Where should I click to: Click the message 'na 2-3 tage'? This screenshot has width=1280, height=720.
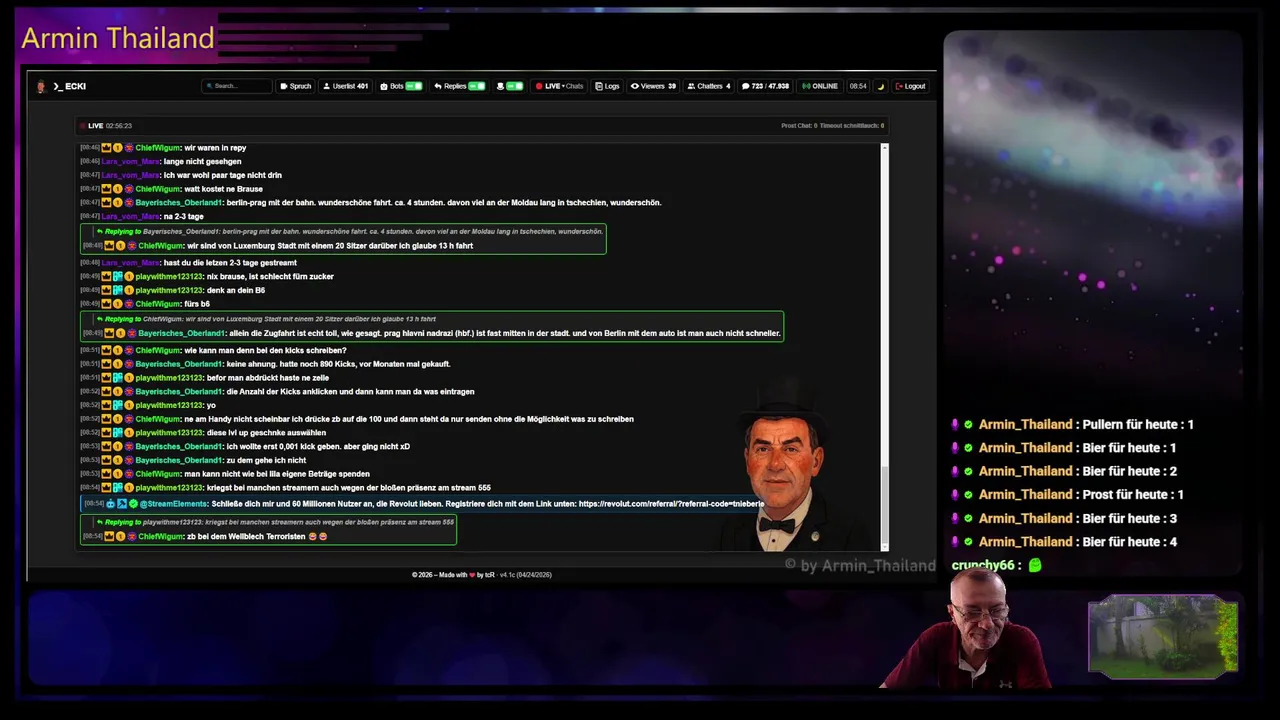pos(183,217)
